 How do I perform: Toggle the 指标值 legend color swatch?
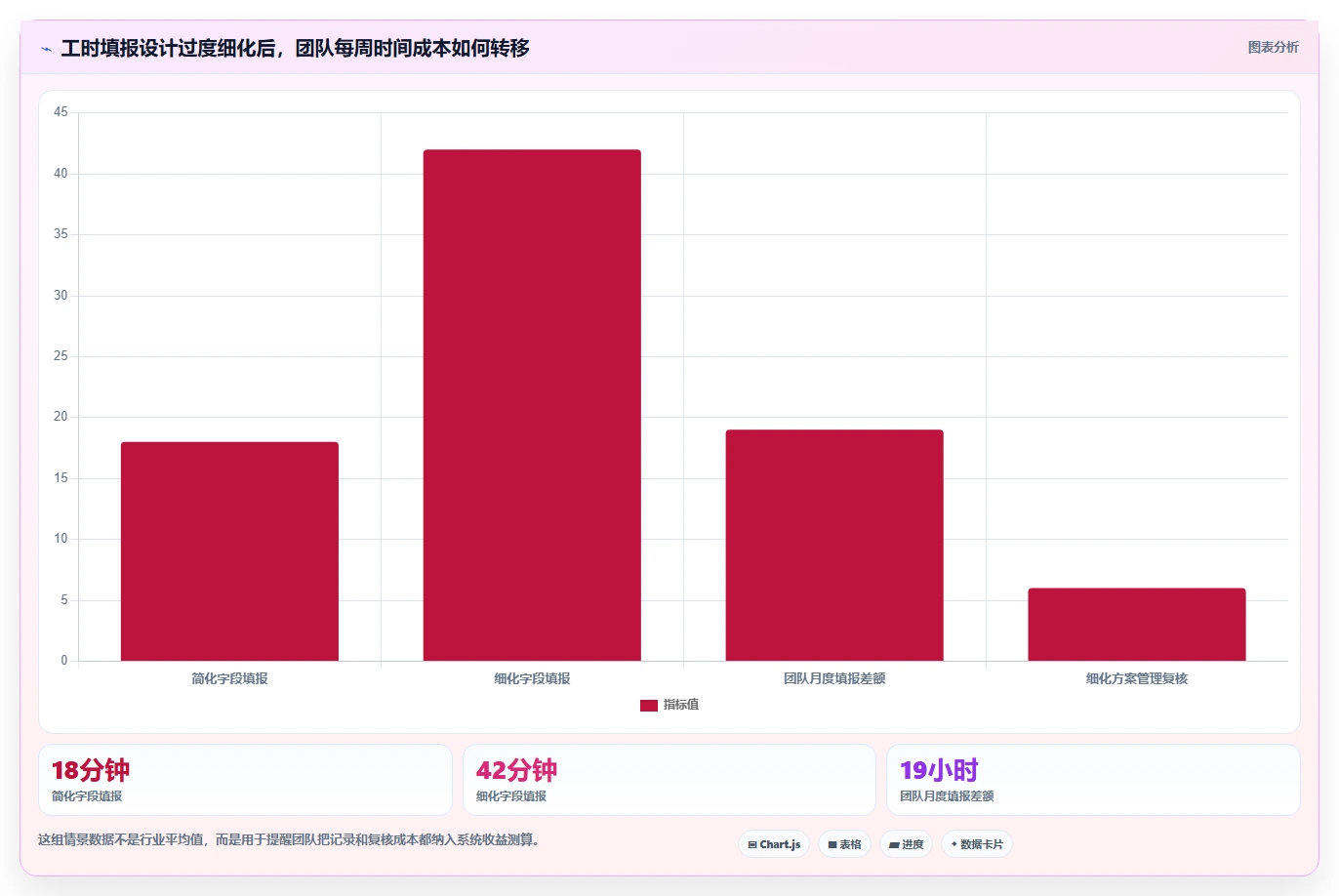pos(648,705)
